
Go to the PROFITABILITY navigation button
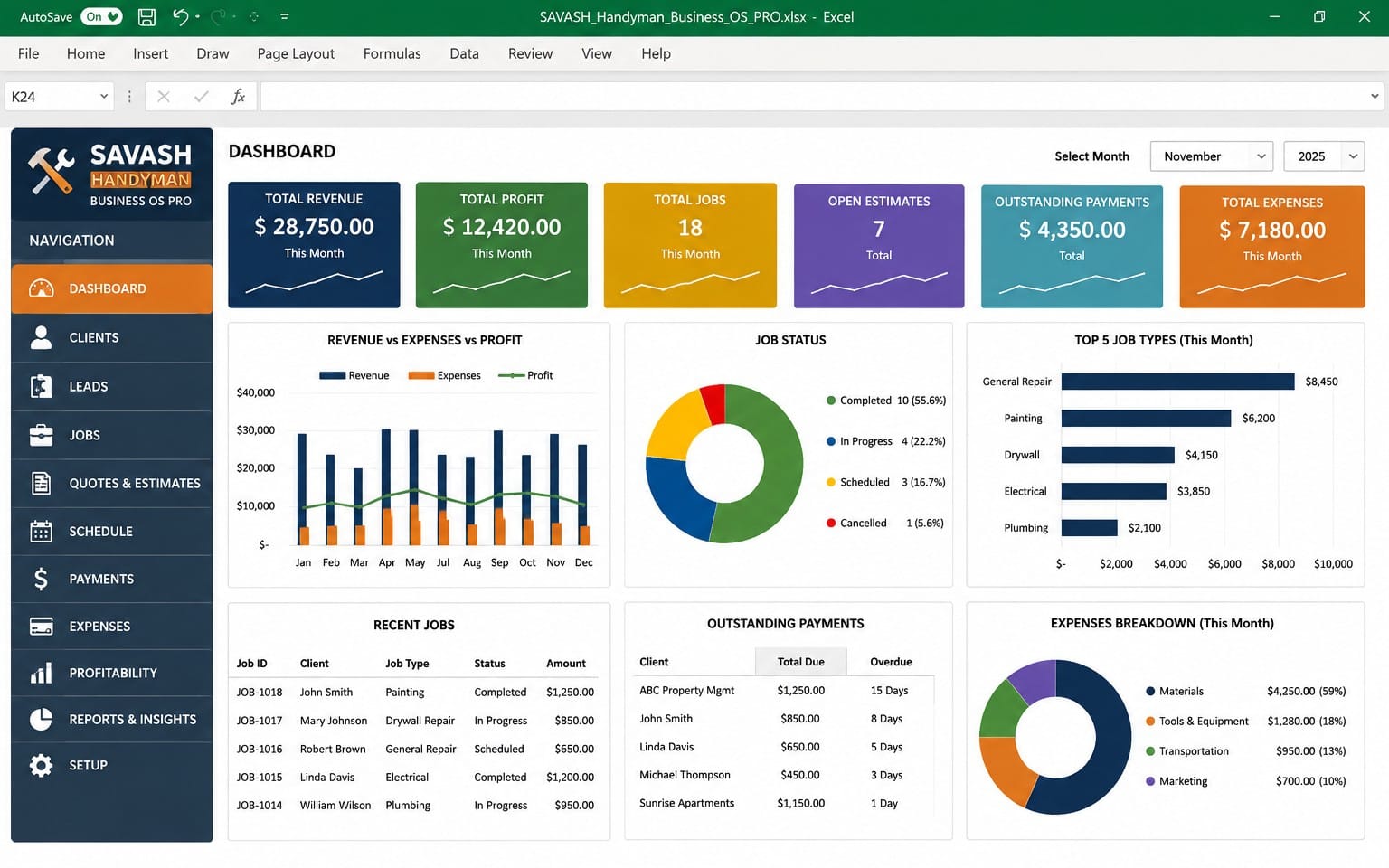(112, 673)
